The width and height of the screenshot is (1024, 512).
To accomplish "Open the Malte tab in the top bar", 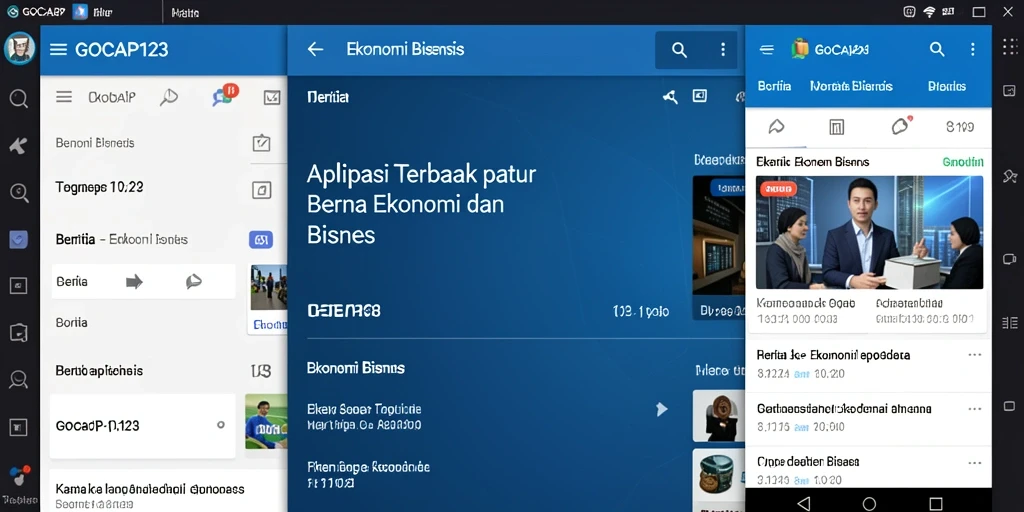I will [185, 13].
